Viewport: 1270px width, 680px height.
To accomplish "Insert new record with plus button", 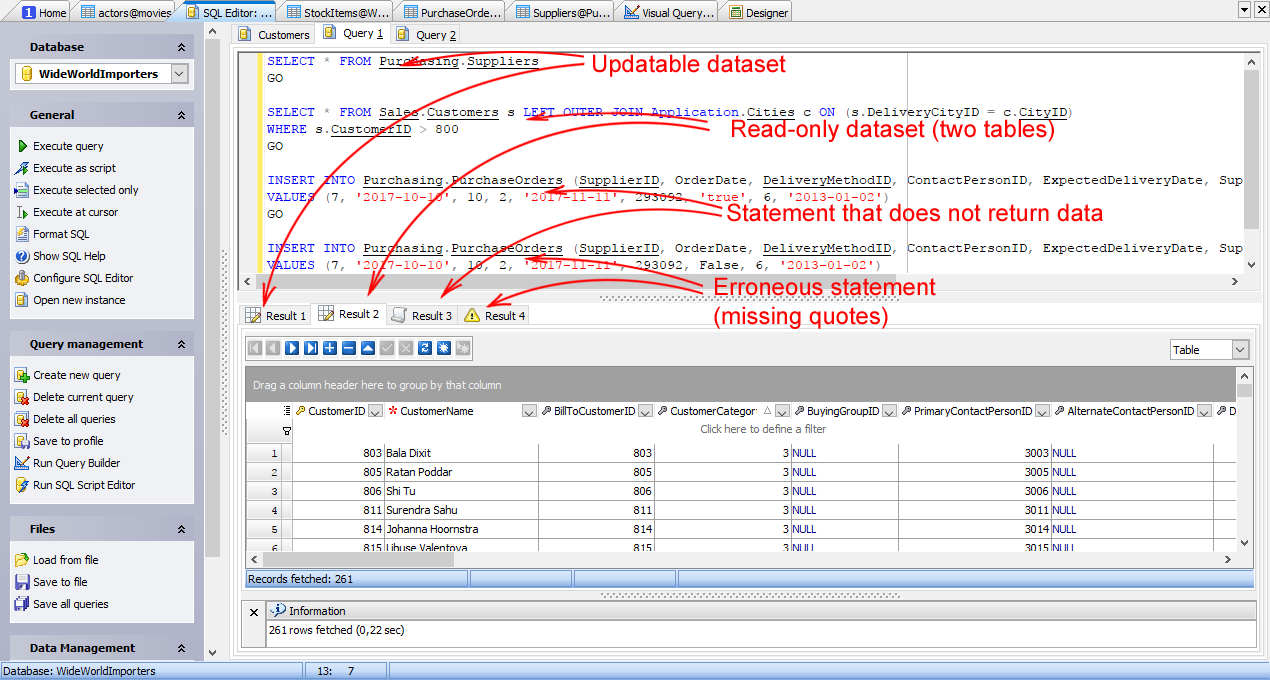I will coord(330,348).
